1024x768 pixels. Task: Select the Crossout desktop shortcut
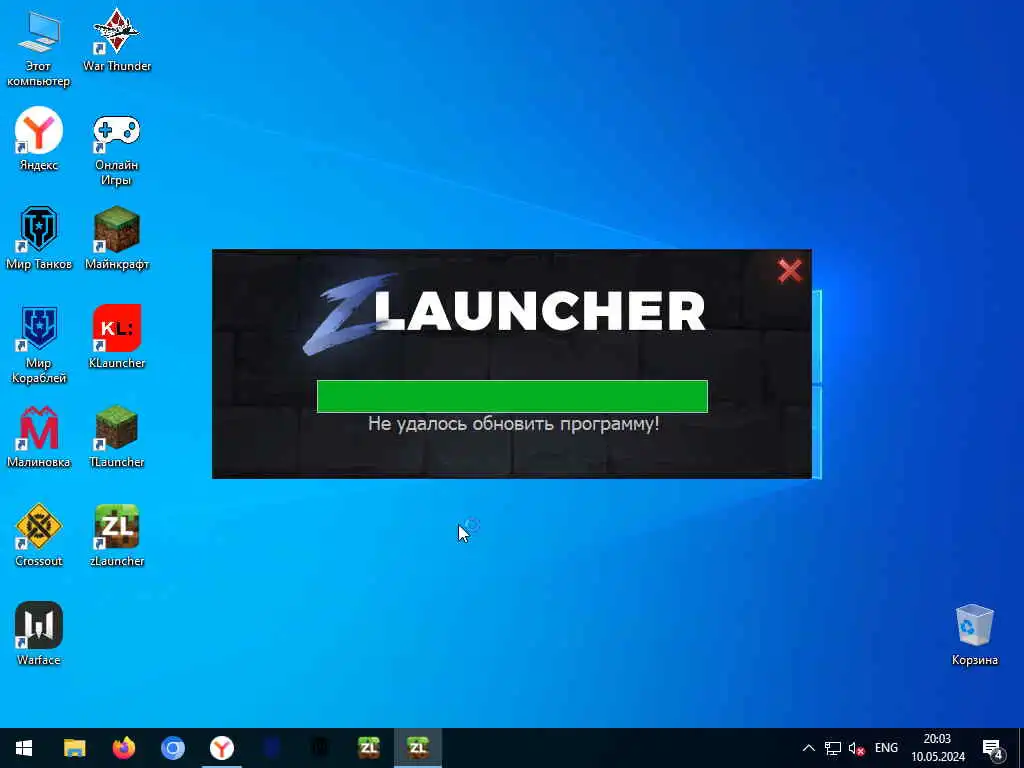click(x=39, y=536)
